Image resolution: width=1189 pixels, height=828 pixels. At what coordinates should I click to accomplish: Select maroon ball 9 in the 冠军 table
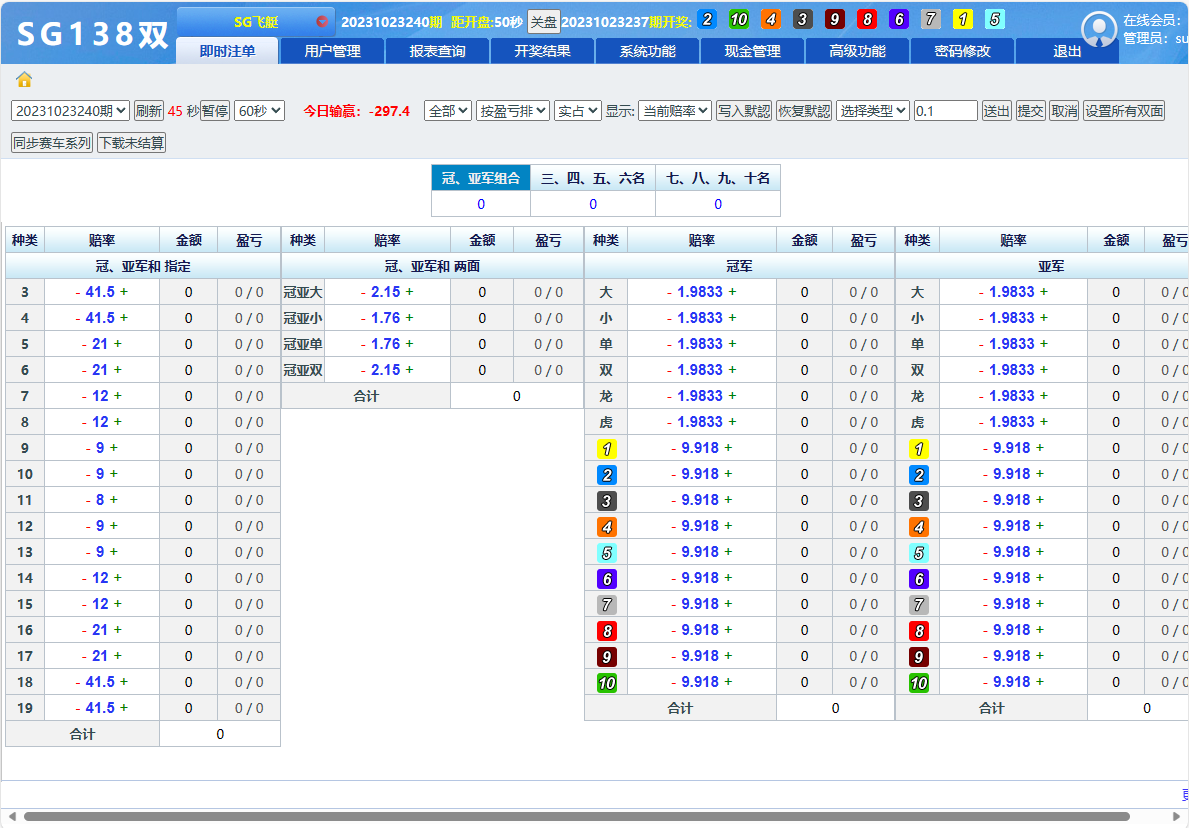(x=607, y=657)
